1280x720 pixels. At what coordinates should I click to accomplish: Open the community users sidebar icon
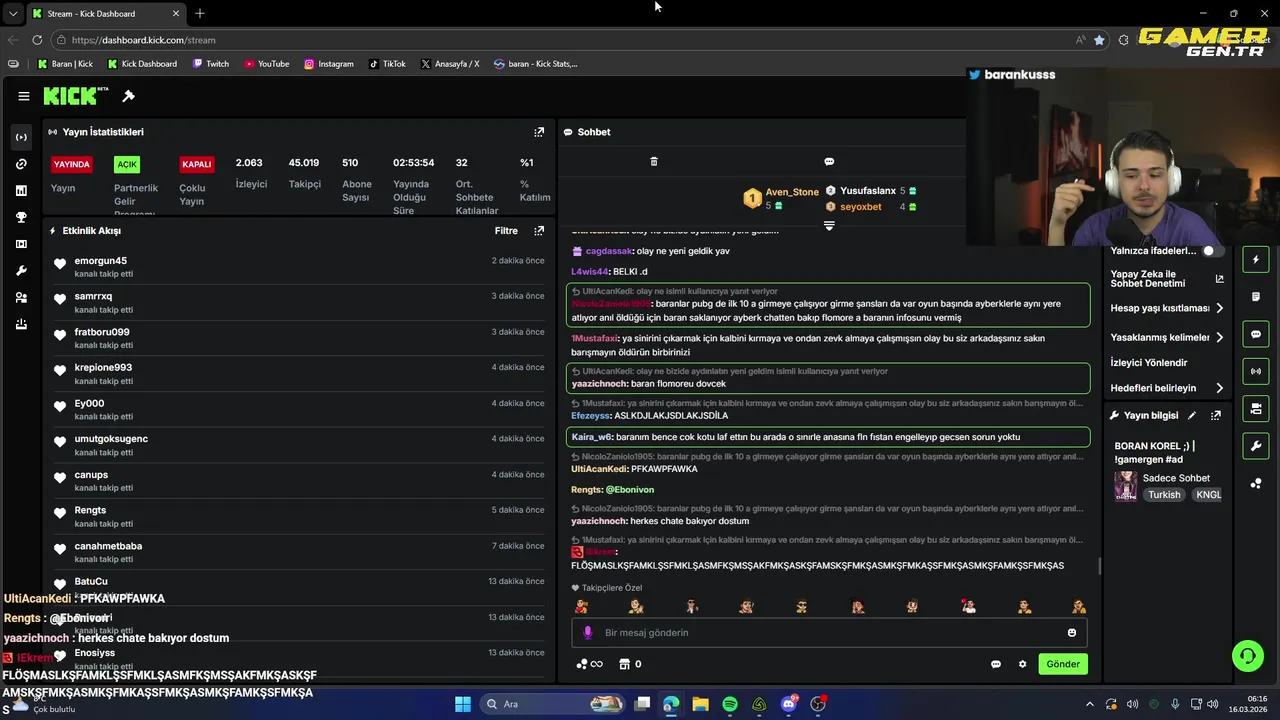[21, 298]
